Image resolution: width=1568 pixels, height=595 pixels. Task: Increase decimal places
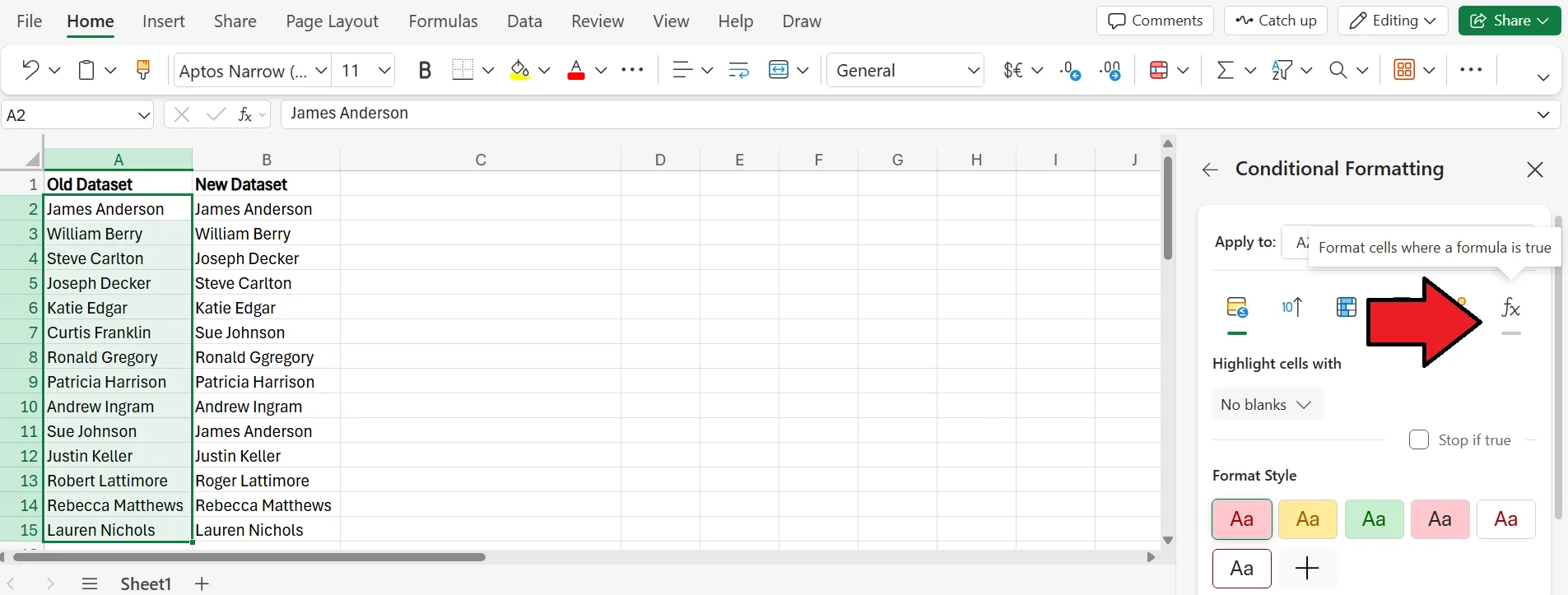(x=1110, y=70)
